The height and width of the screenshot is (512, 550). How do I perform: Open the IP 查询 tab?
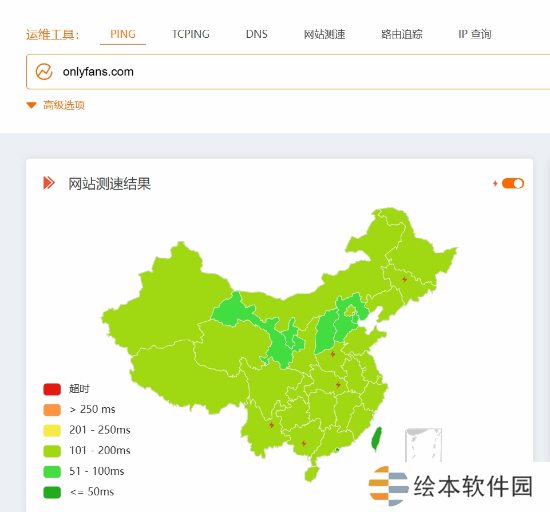pos(475,34)
